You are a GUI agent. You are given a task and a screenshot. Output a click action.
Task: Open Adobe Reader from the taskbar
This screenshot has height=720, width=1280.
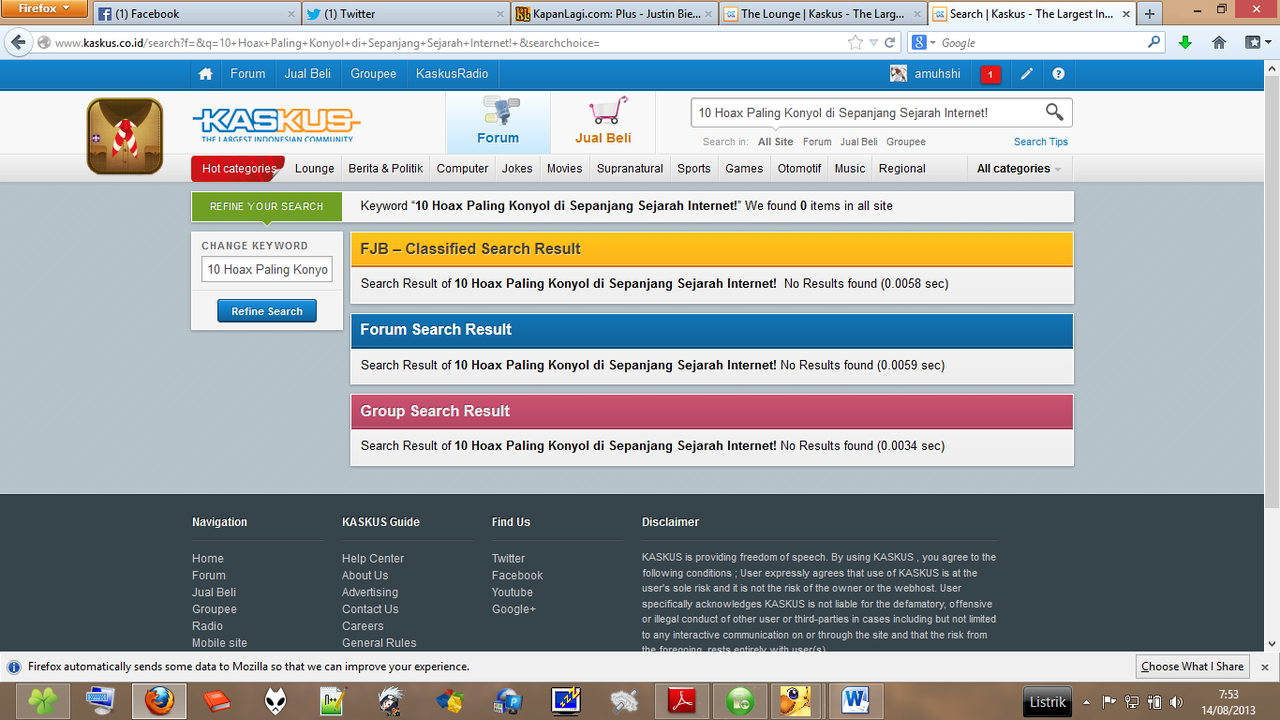click(682, 701)
